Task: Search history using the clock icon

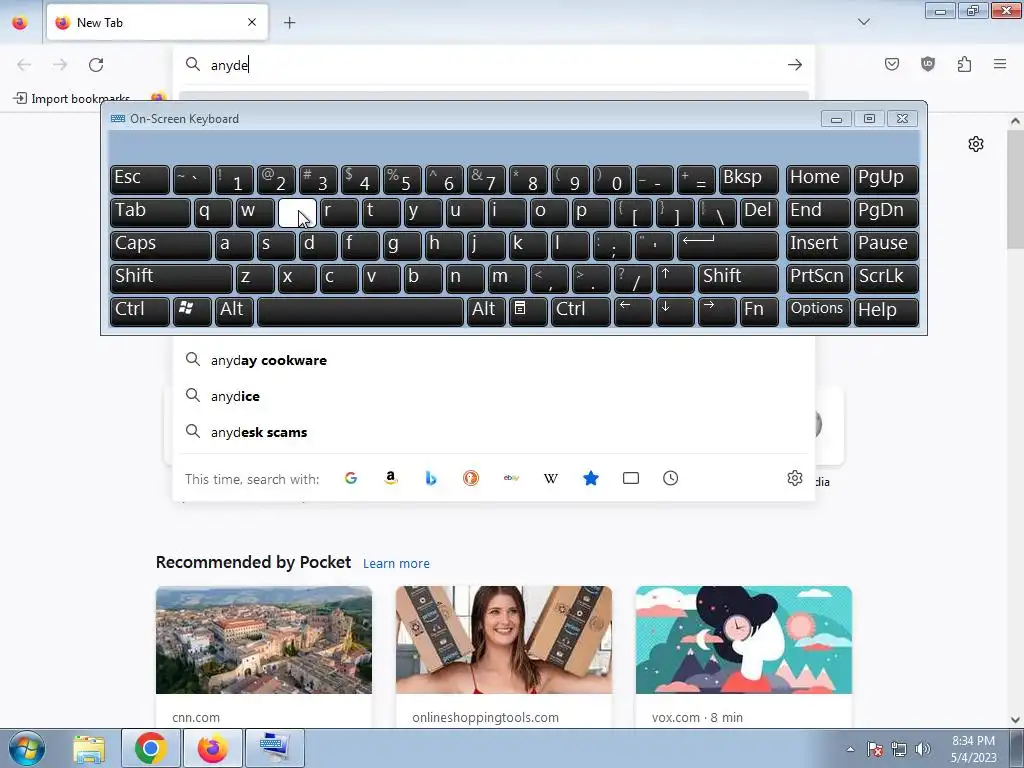Action: pos(671,479)
